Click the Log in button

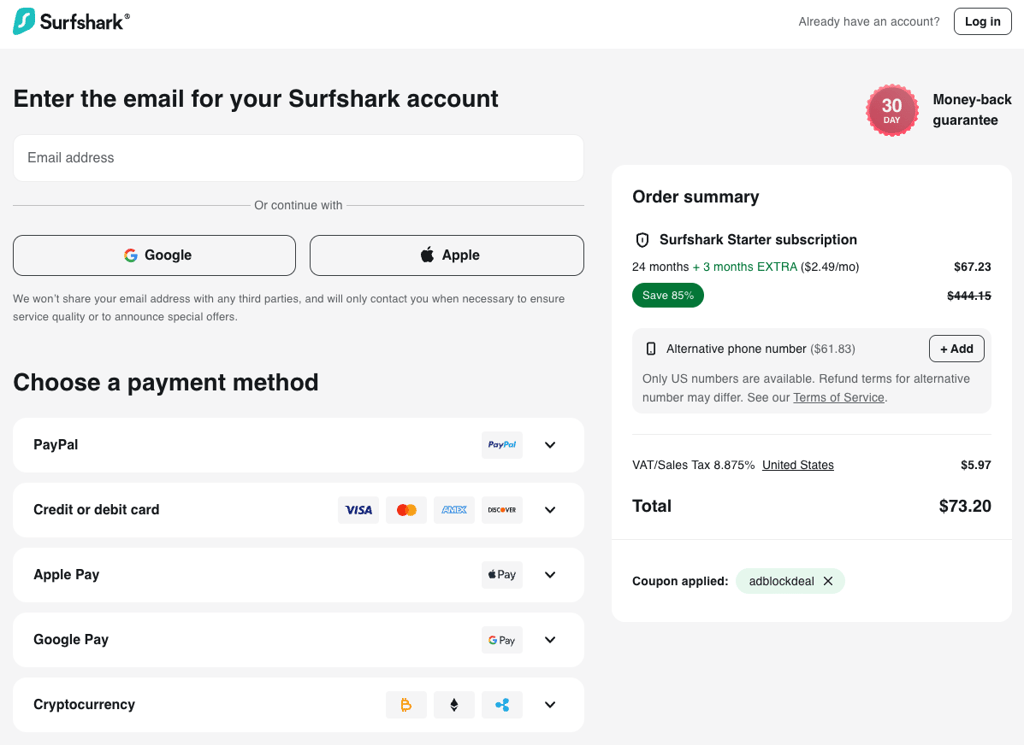(982, 22)
